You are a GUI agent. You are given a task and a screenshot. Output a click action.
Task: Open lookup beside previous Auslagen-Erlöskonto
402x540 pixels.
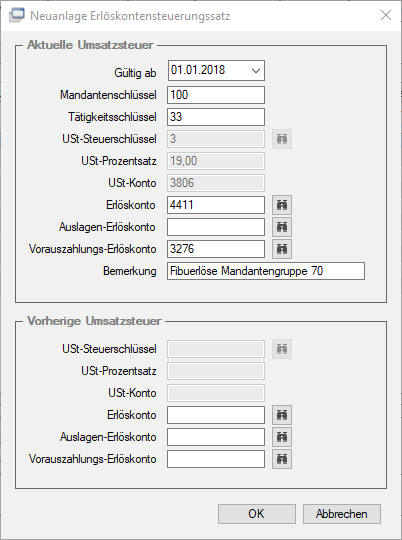282,437
